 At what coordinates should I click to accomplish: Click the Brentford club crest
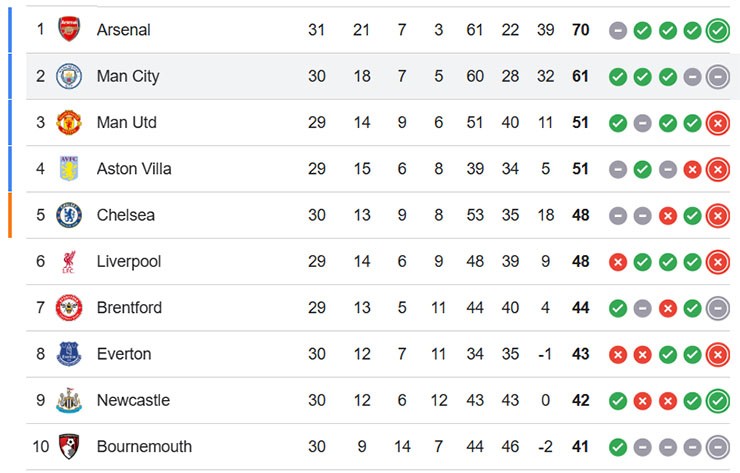coord(69,307)
